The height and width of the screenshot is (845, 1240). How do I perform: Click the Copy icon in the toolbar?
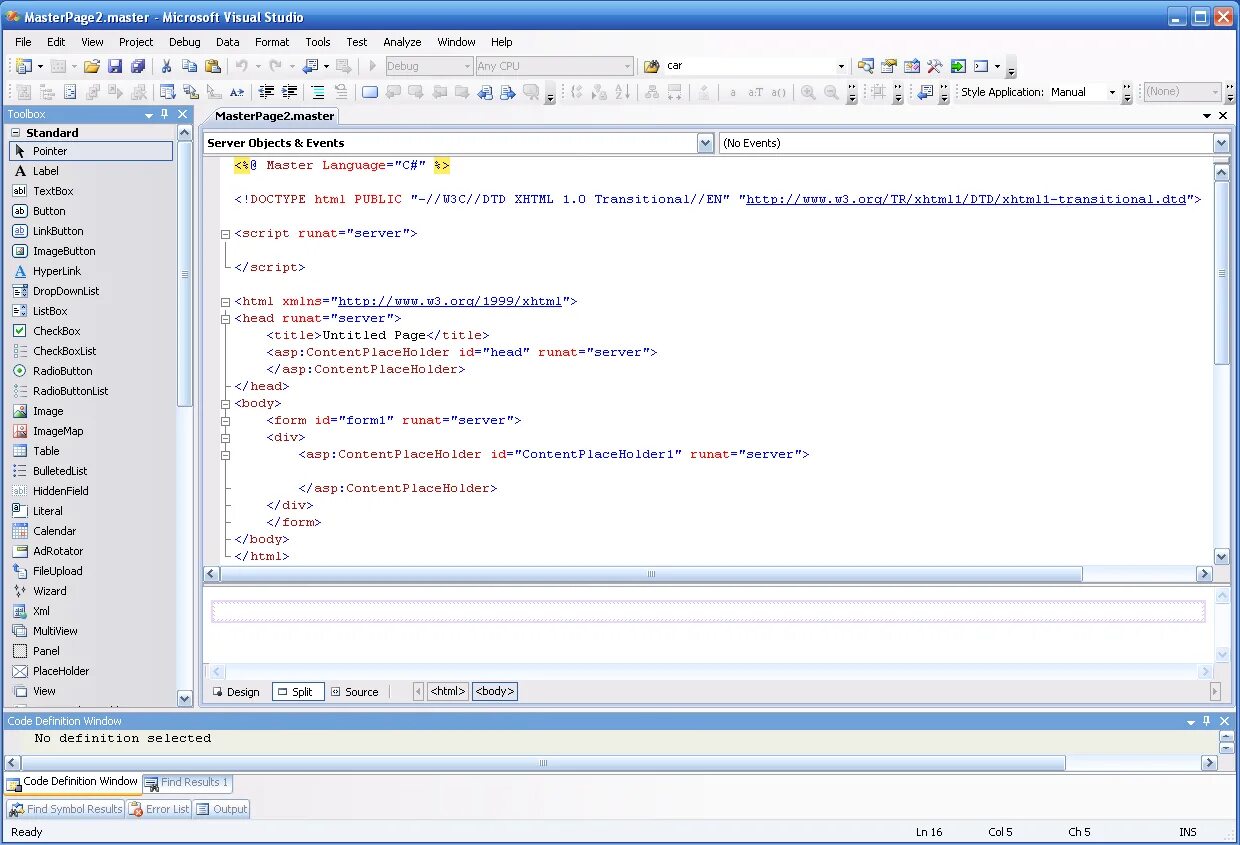(189, 66)
